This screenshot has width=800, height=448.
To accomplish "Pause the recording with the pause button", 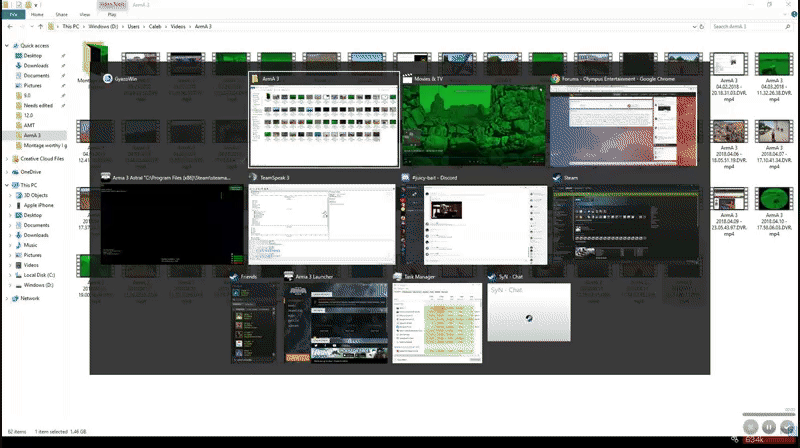I will point(769,427).
